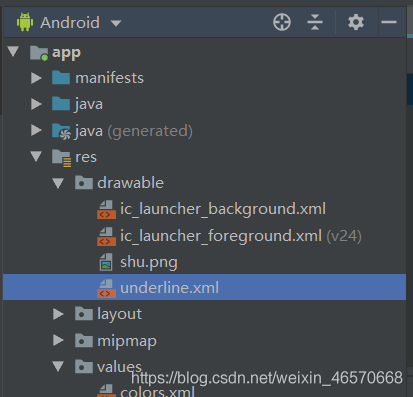Collapse all tree nodes using toolbar icon
Viewport: 413px width, 397px height.
point(315,22)
